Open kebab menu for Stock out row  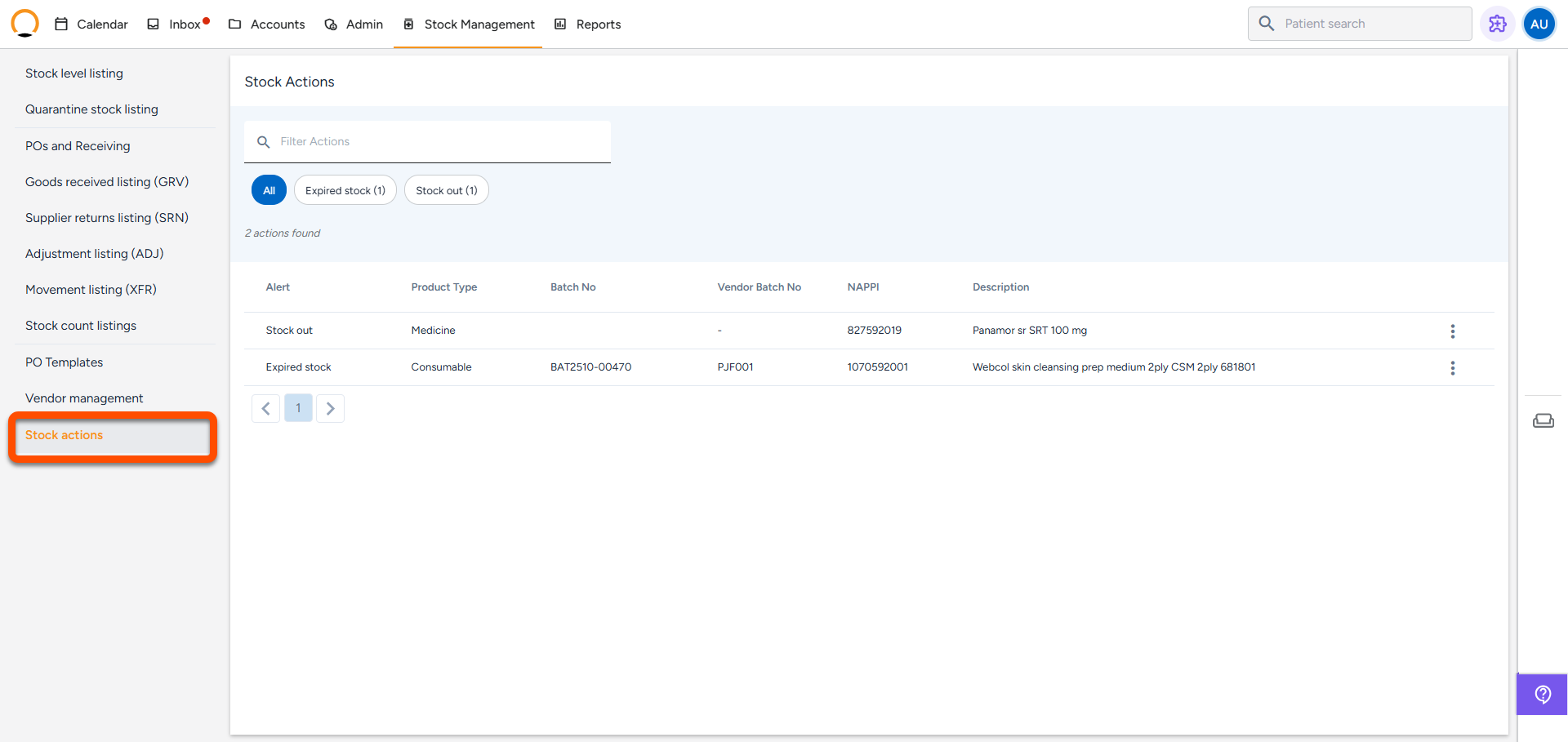(1452, 331)
